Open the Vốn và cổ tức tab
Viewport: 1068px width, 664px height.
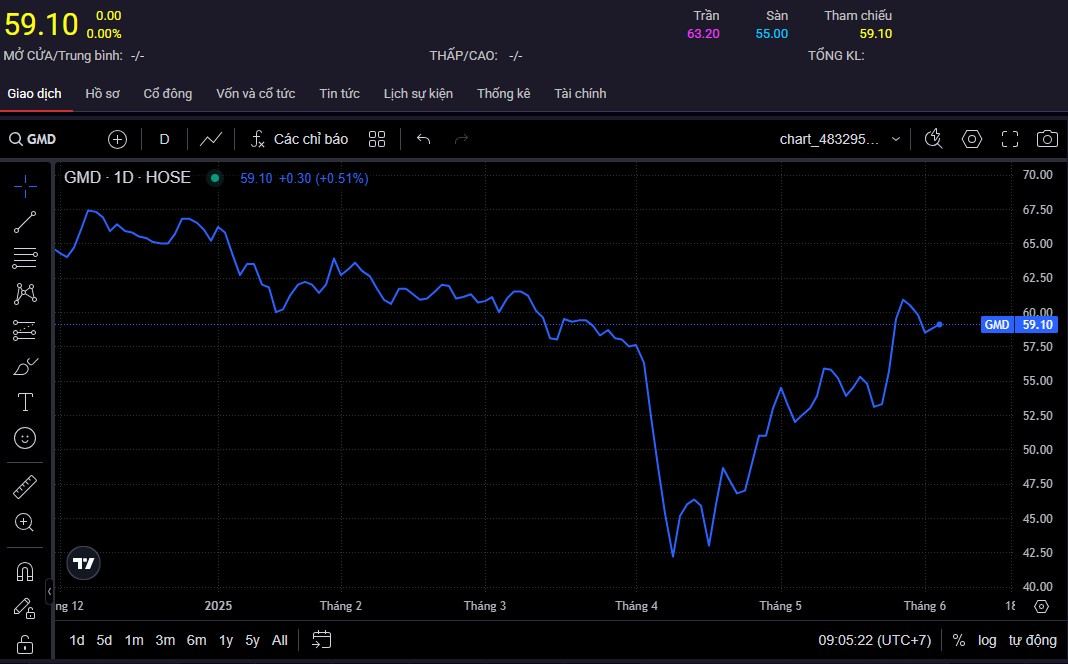255,93
